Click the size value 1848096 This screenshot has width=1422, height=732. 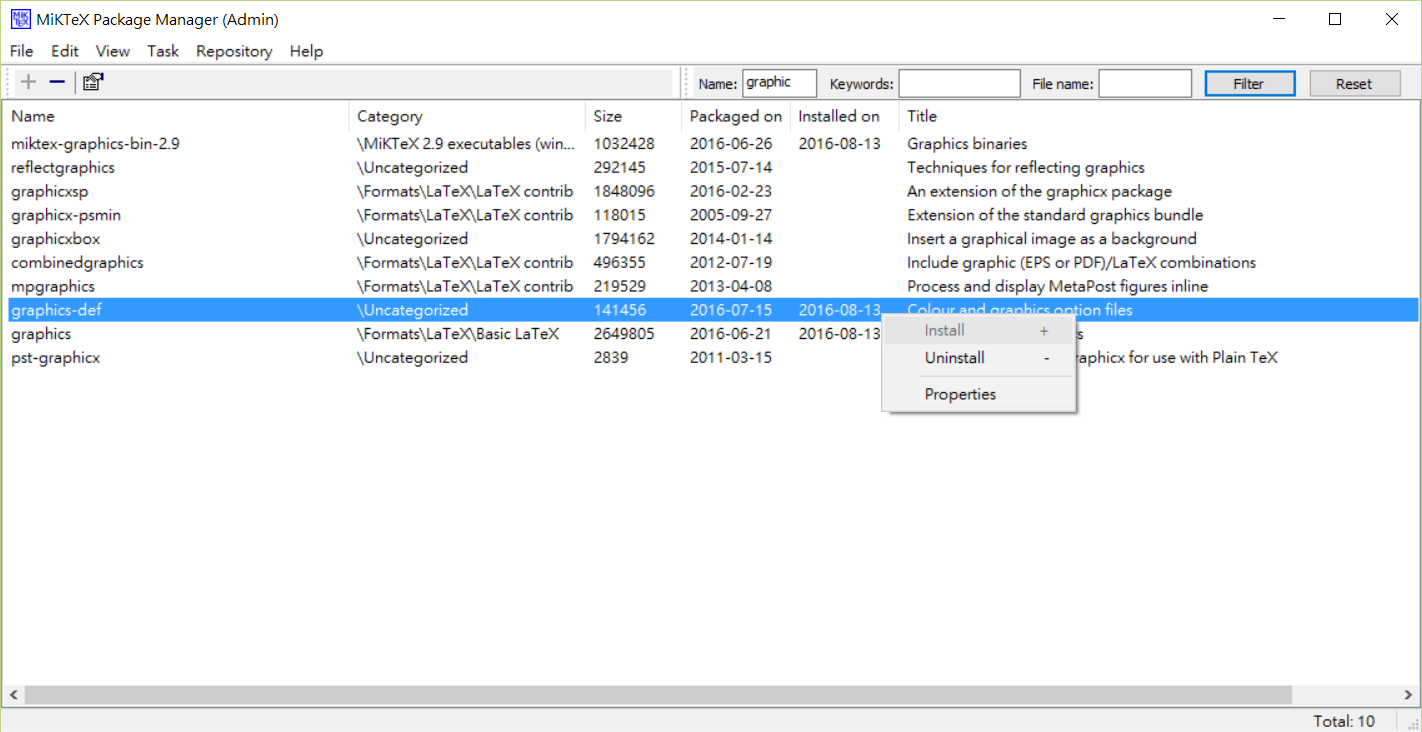point(624,192)
